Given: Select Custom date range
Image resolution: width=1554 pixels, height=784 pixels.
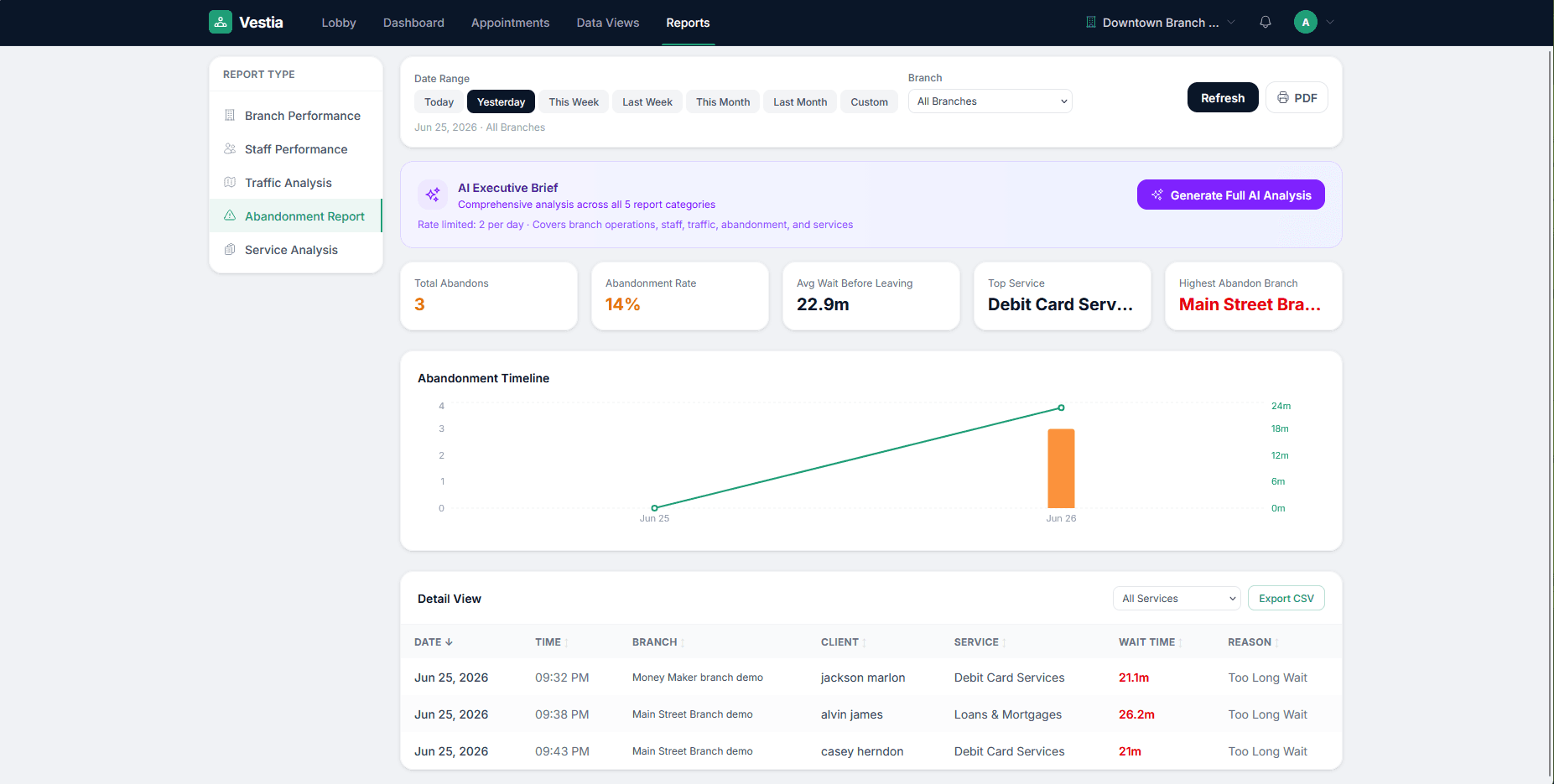Looking at the screenshot, I should click(x=869, y=102).
